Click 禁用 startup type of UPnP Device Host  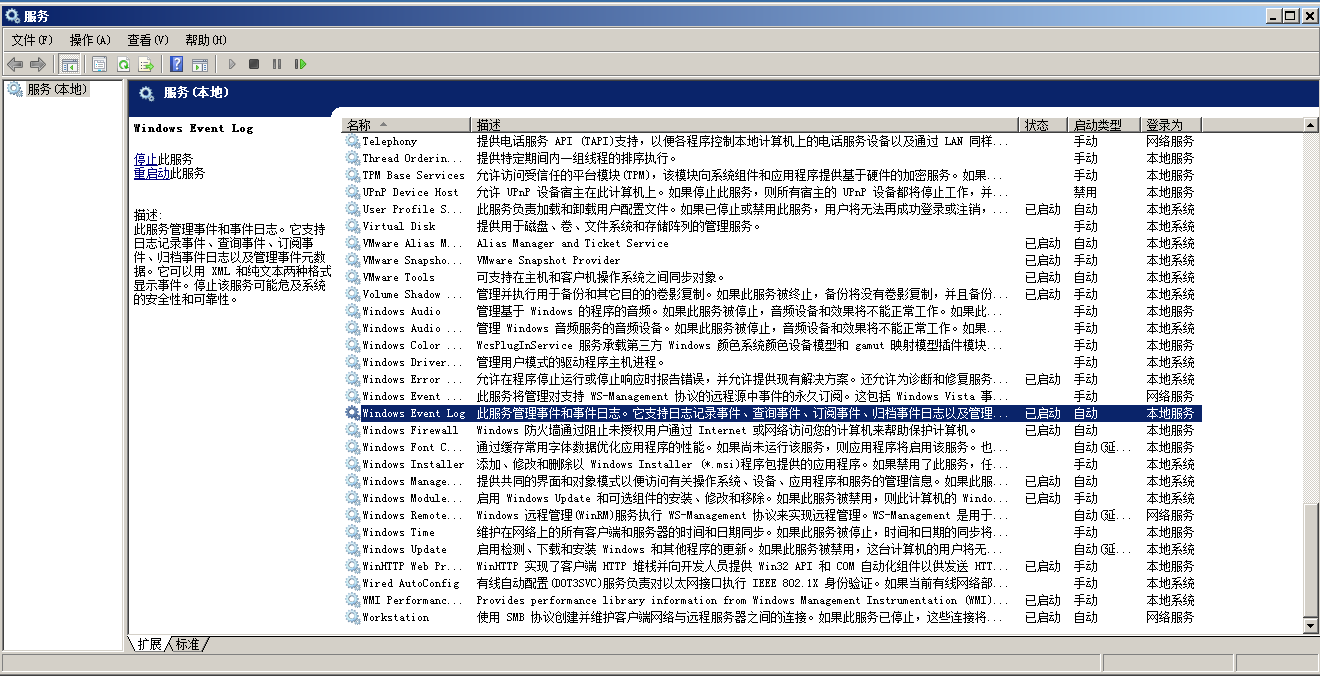[1085, 192]
